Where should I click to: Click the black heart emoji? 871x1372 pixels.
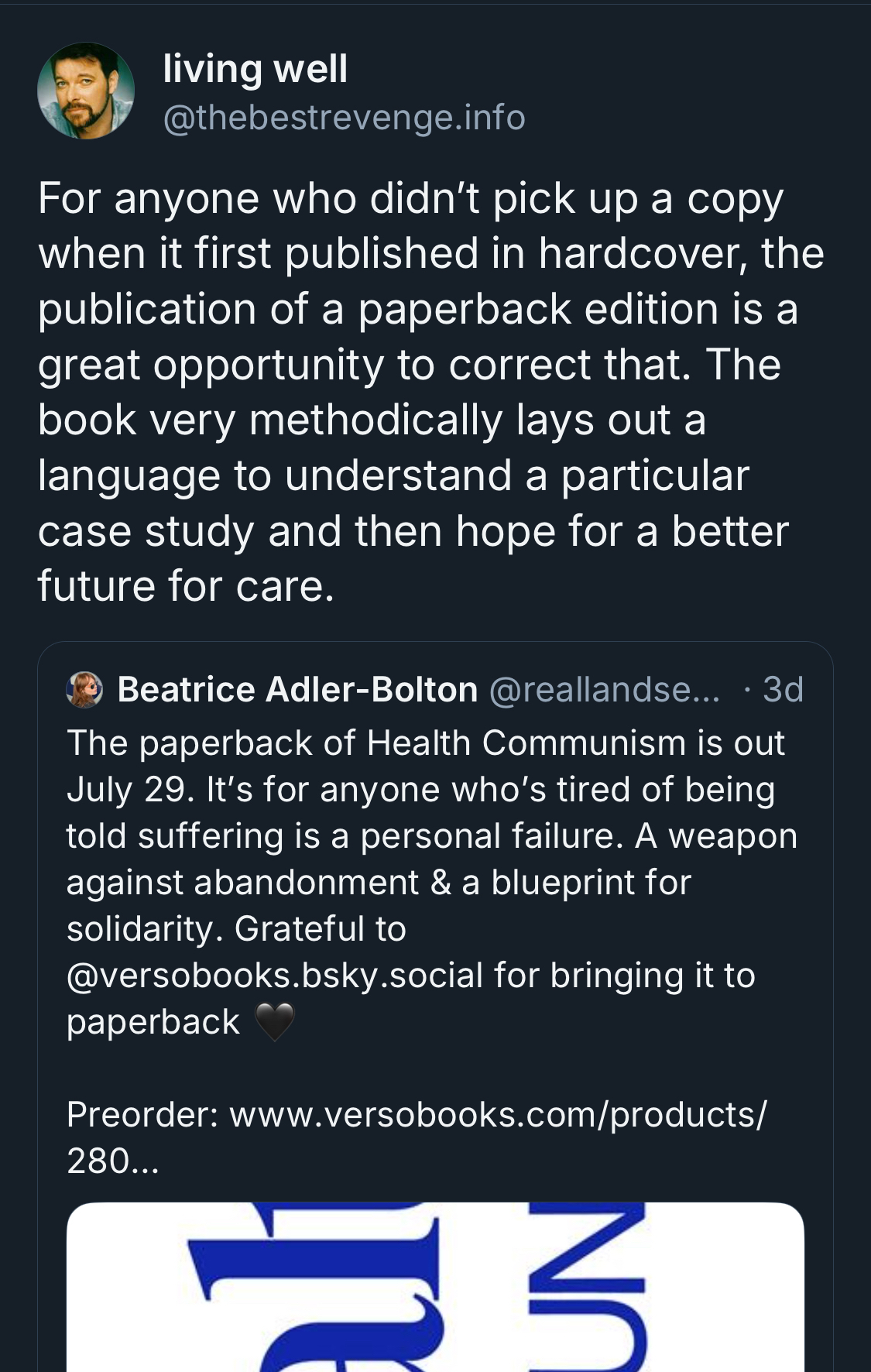click(275, 1022)
